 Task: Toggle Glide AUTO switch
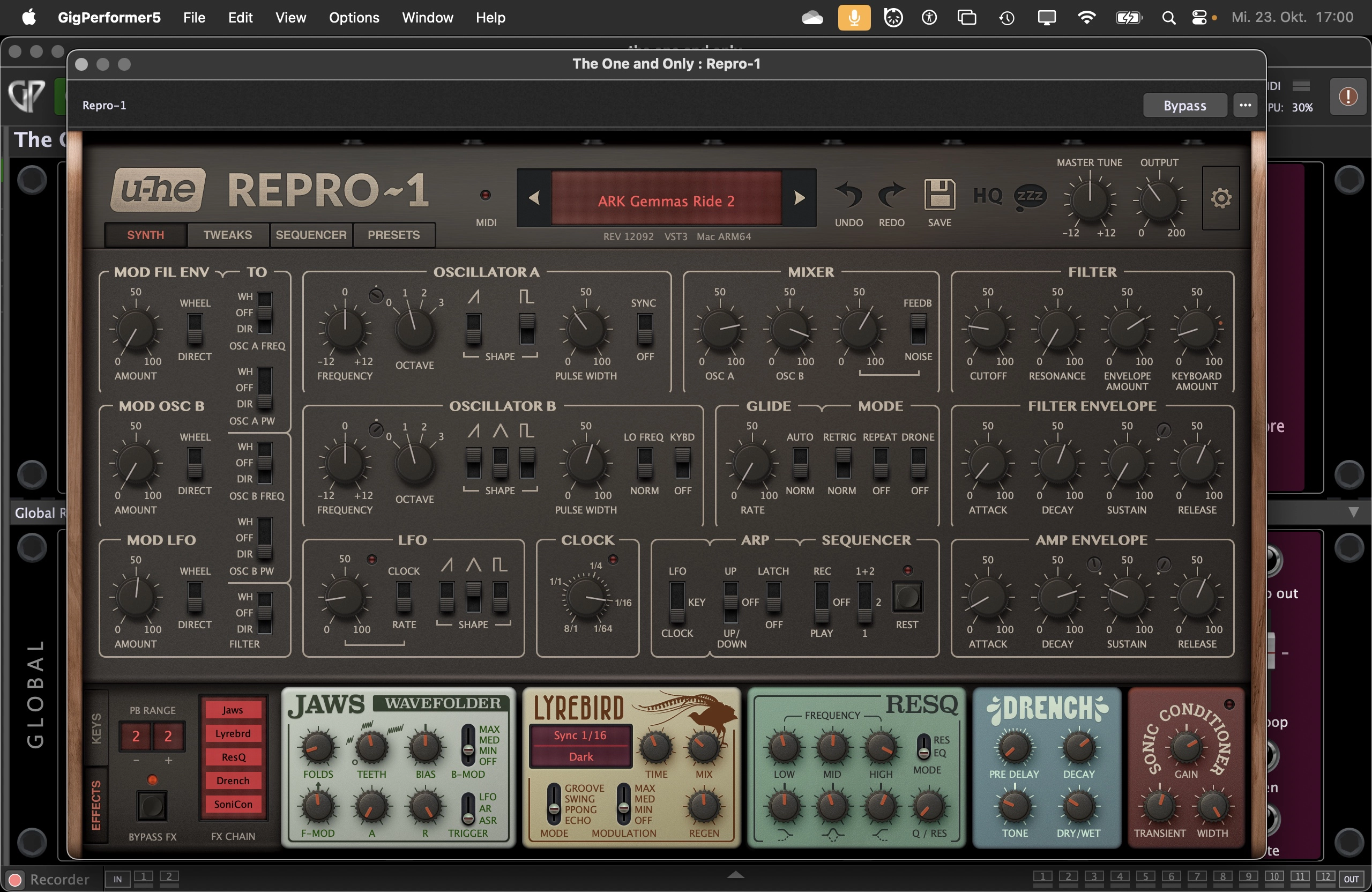(800, 463)
